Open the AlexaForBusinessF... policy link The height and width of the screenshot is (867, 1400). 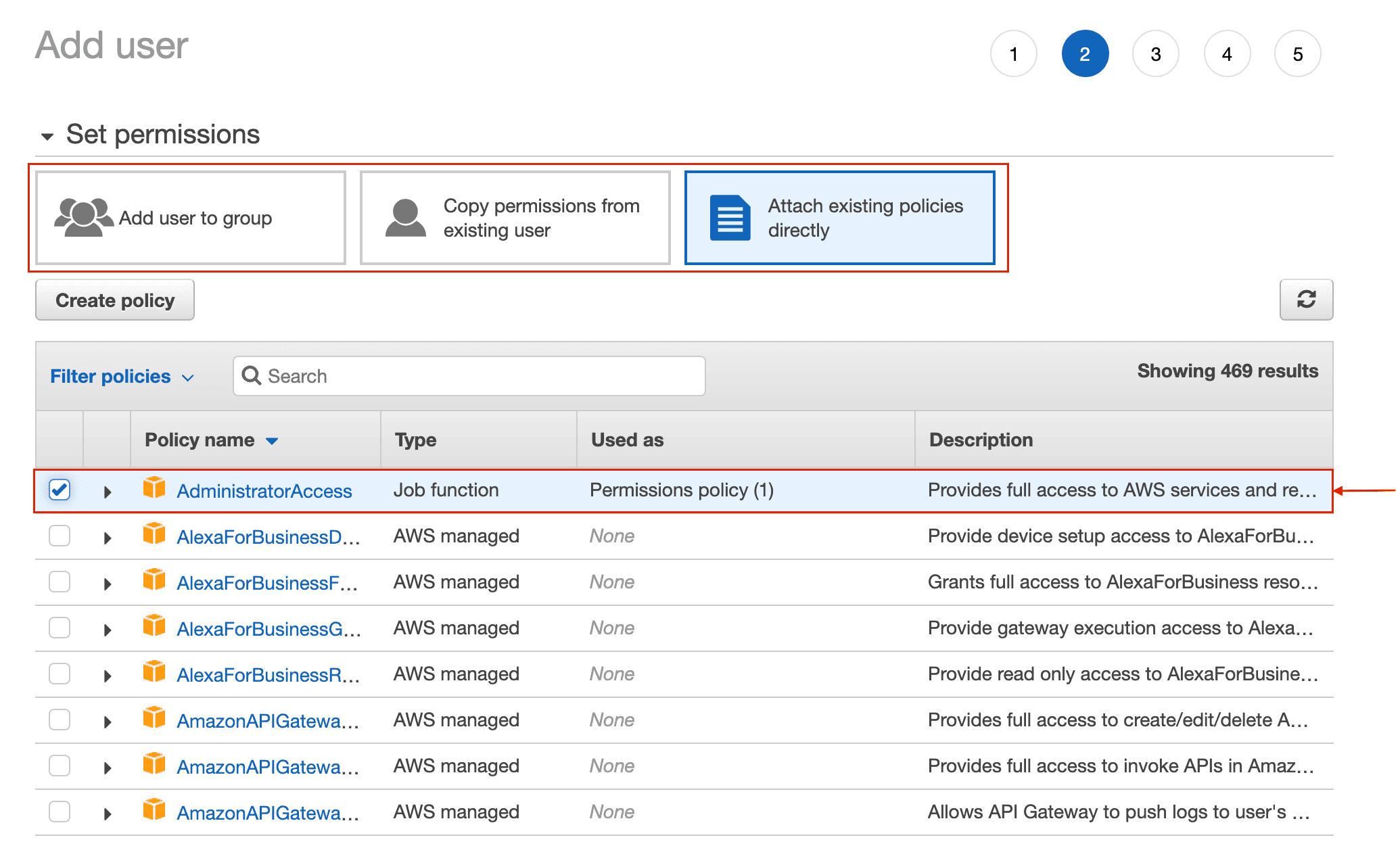click(267, 583)
